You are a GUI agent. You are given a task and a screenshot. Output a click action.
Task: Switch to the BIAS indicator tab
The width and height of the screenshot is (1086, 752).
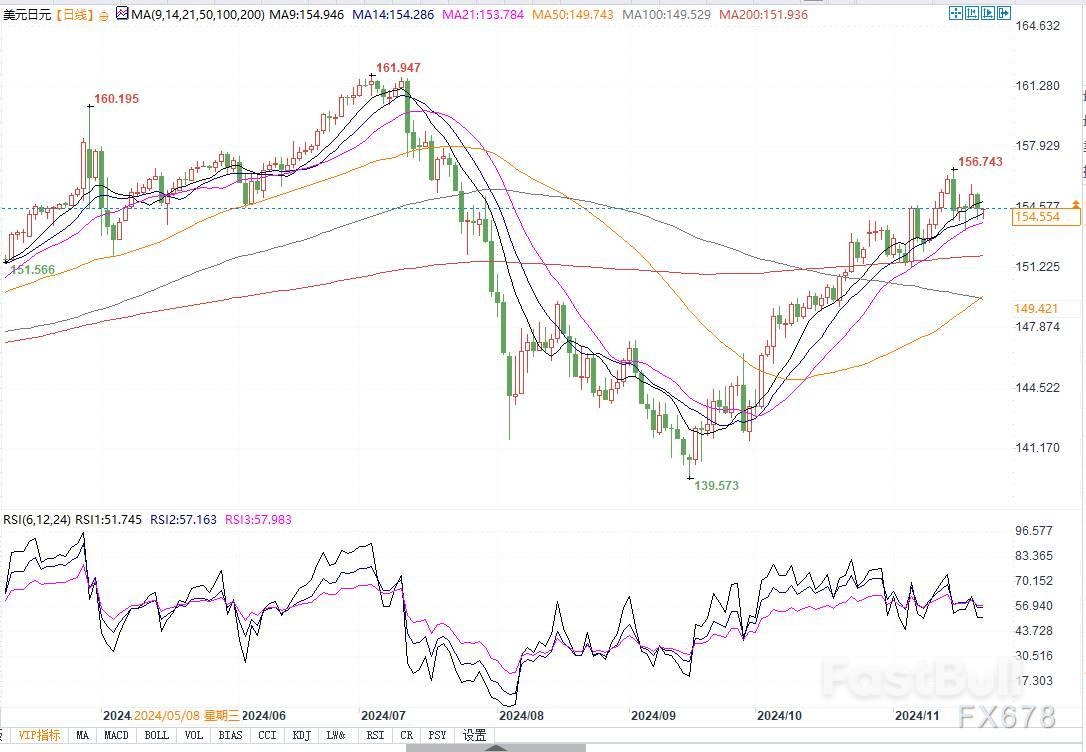pyautogui.click(x=231, y=735)
